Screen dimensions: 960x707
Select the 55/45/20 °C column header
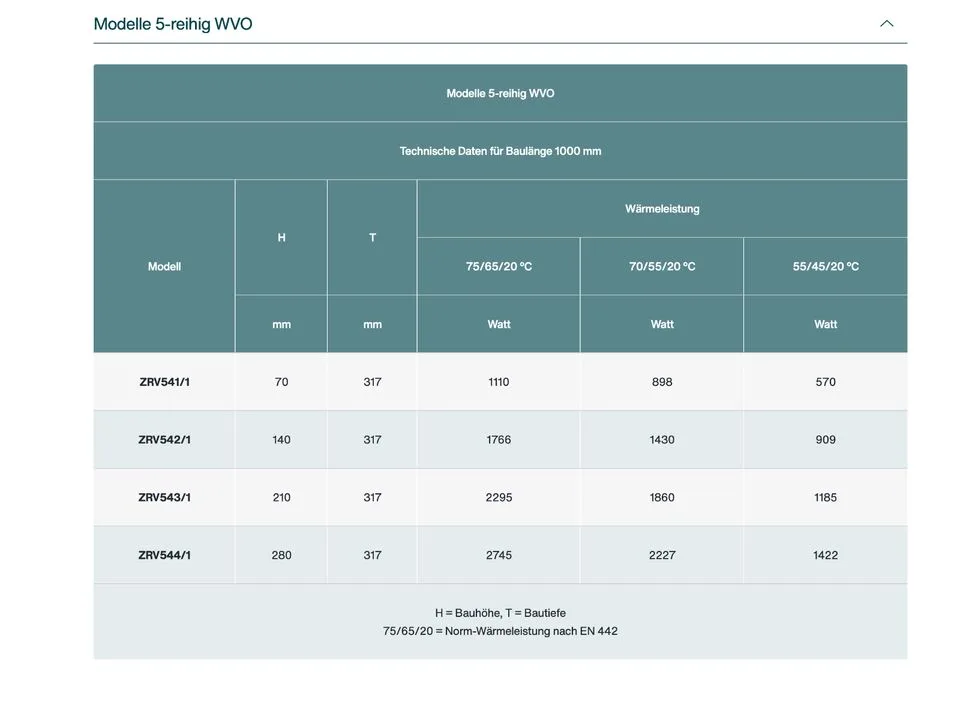[825, 266]
